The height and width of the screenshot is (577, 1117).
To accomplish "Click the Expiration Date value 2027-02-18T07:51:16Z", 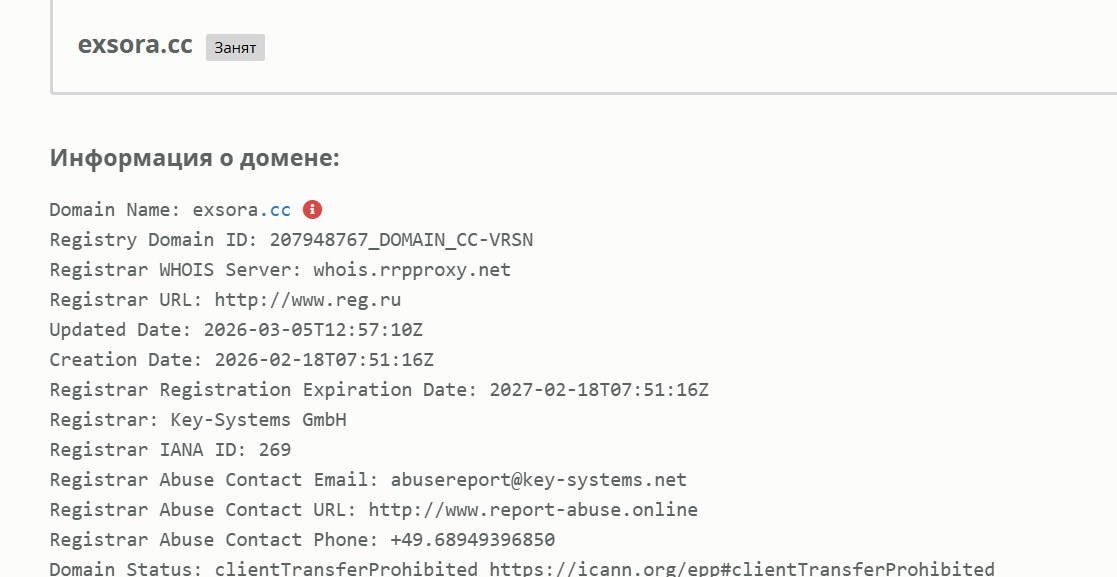I will pyautogui.click(x=599, y=390).
